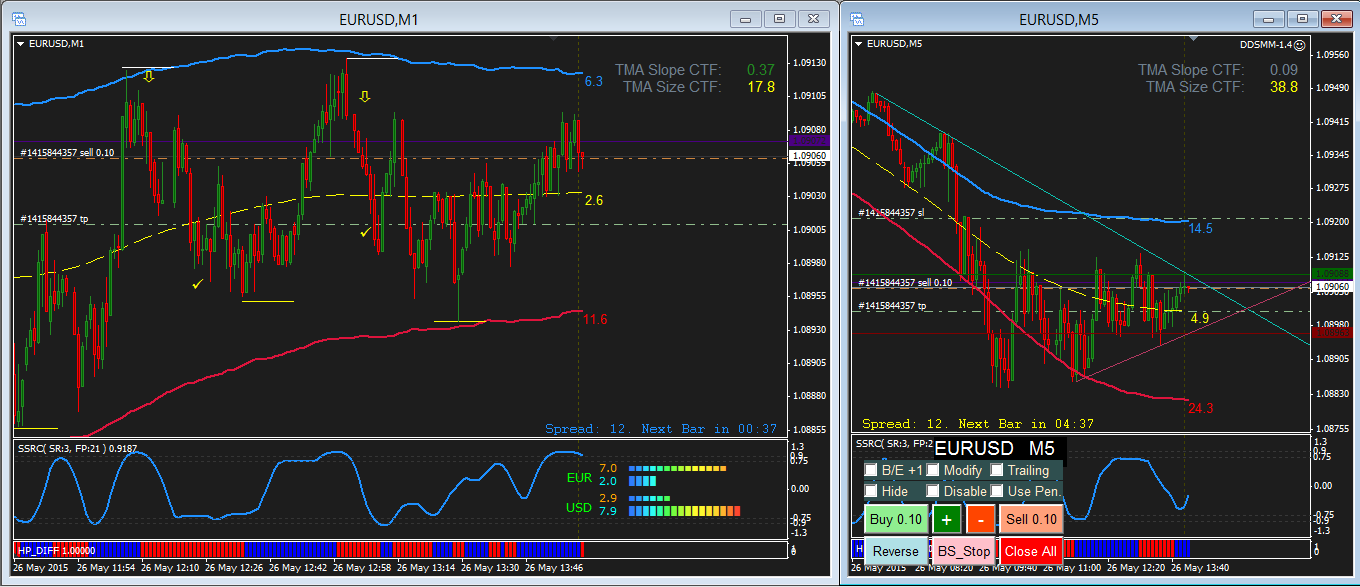Expand the EURUSD,M1 chart dropdown triangle
The image size is (1360, 587).
[x=21, y=44]
